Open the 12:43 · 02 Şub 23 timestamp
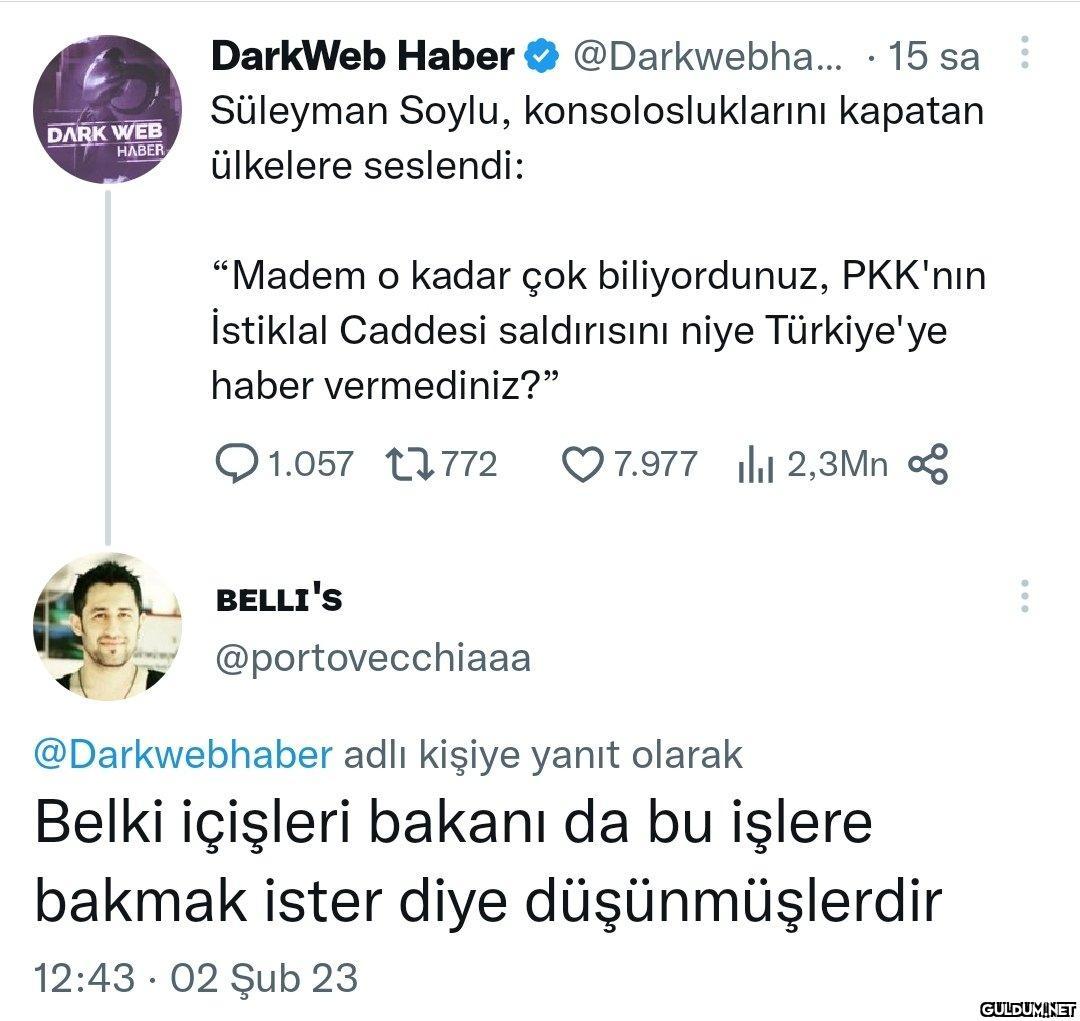The width and height of the screenshot is (1080, 1021). [x=196, y=978]
